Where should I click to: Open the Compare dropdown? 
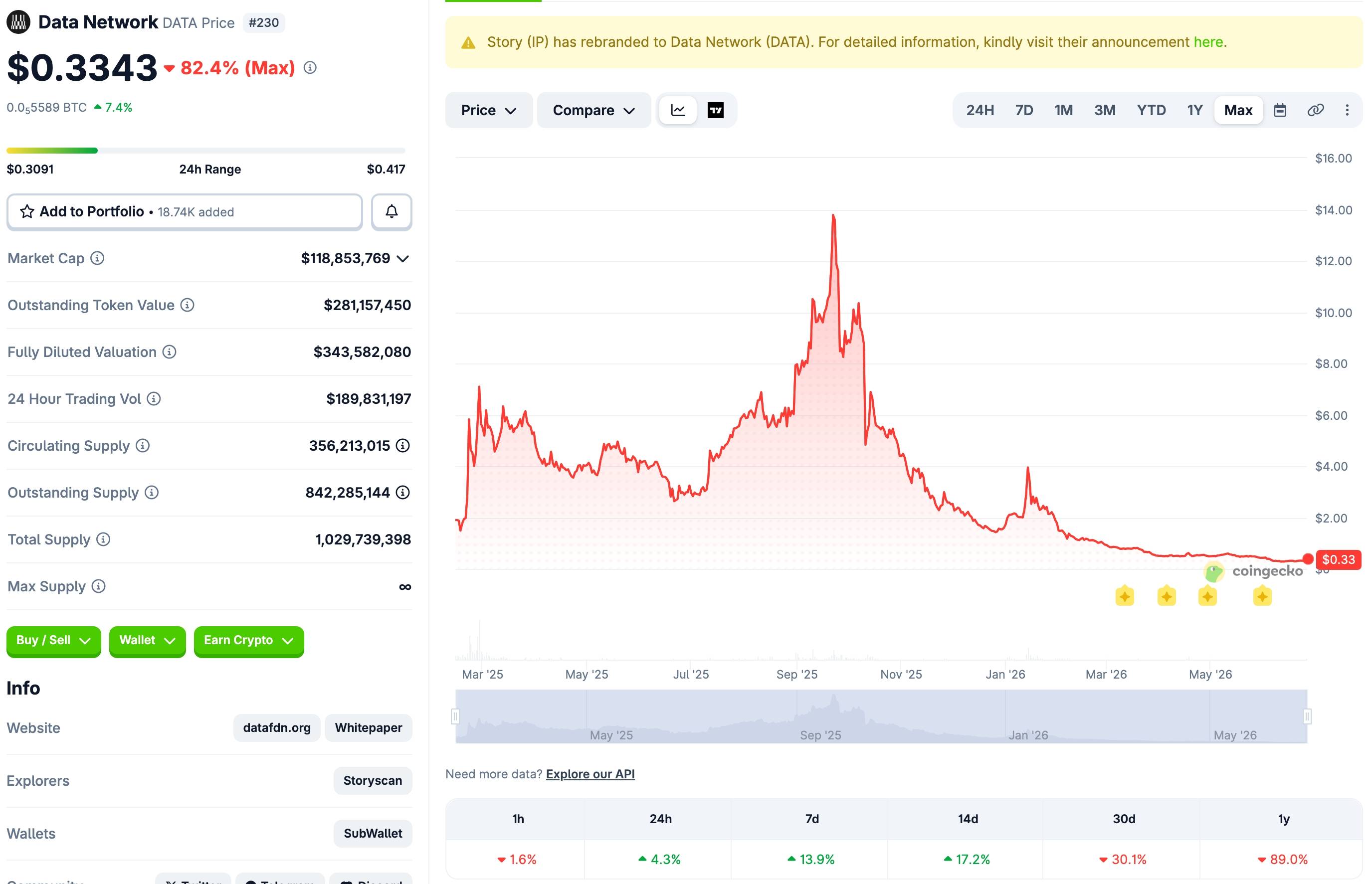[593, 110]
